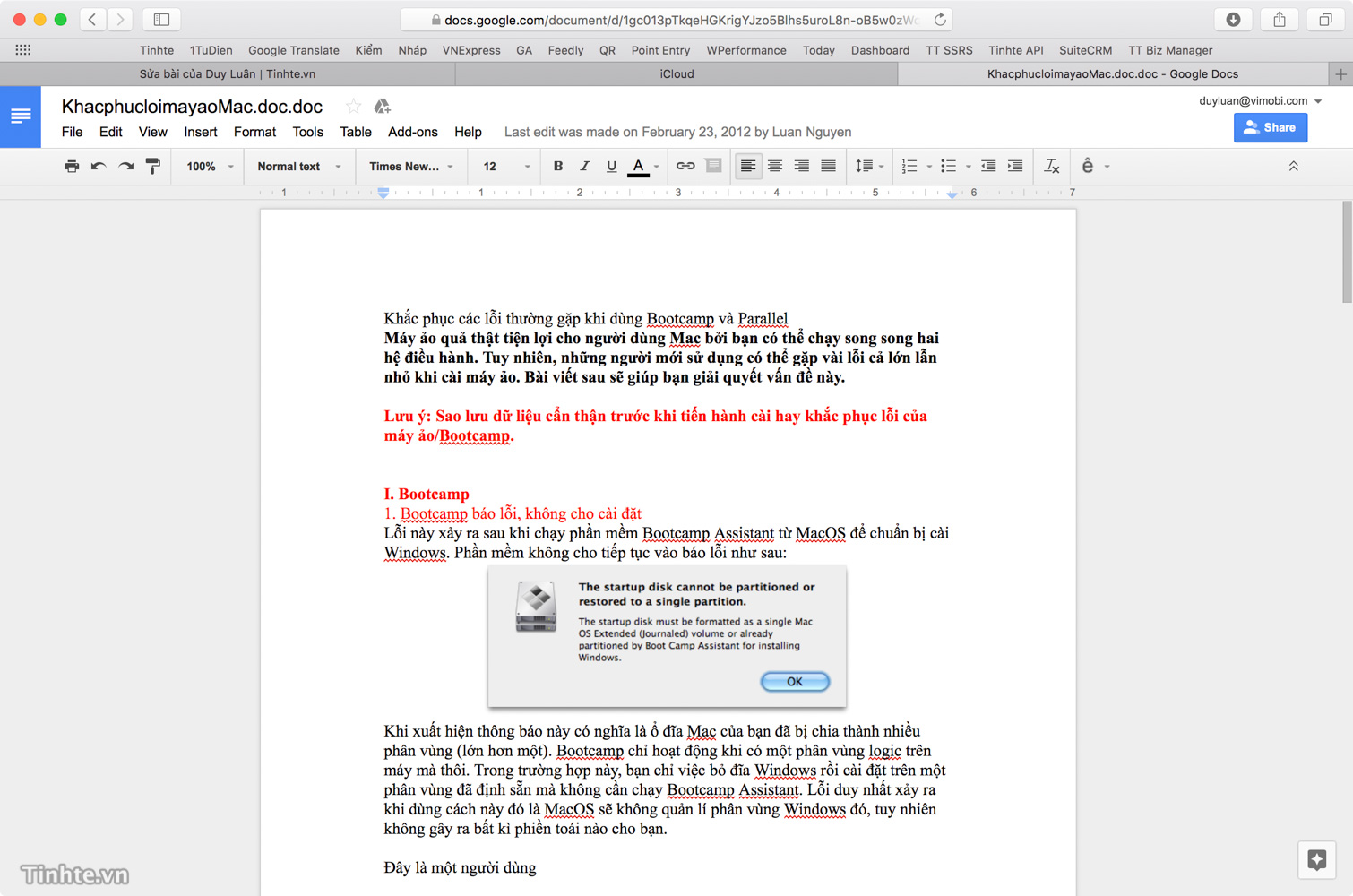This screenshot has height=896, width=1353.
Task: Open the File menu
Action: (72, 132)
